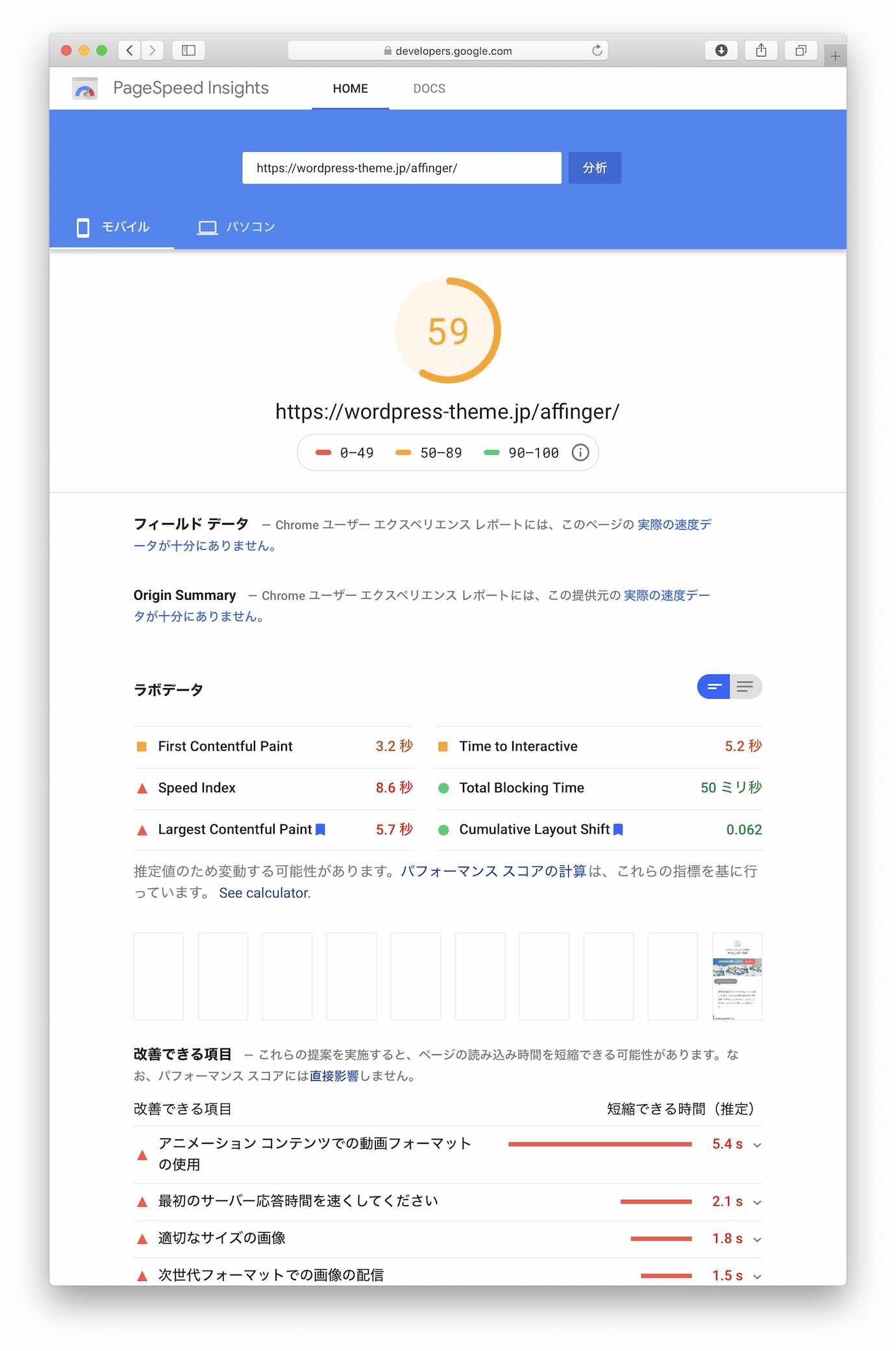This screenshot has height=1351, width=896.
Task: Click the mobile phone icon
Action: coord(83,227)
